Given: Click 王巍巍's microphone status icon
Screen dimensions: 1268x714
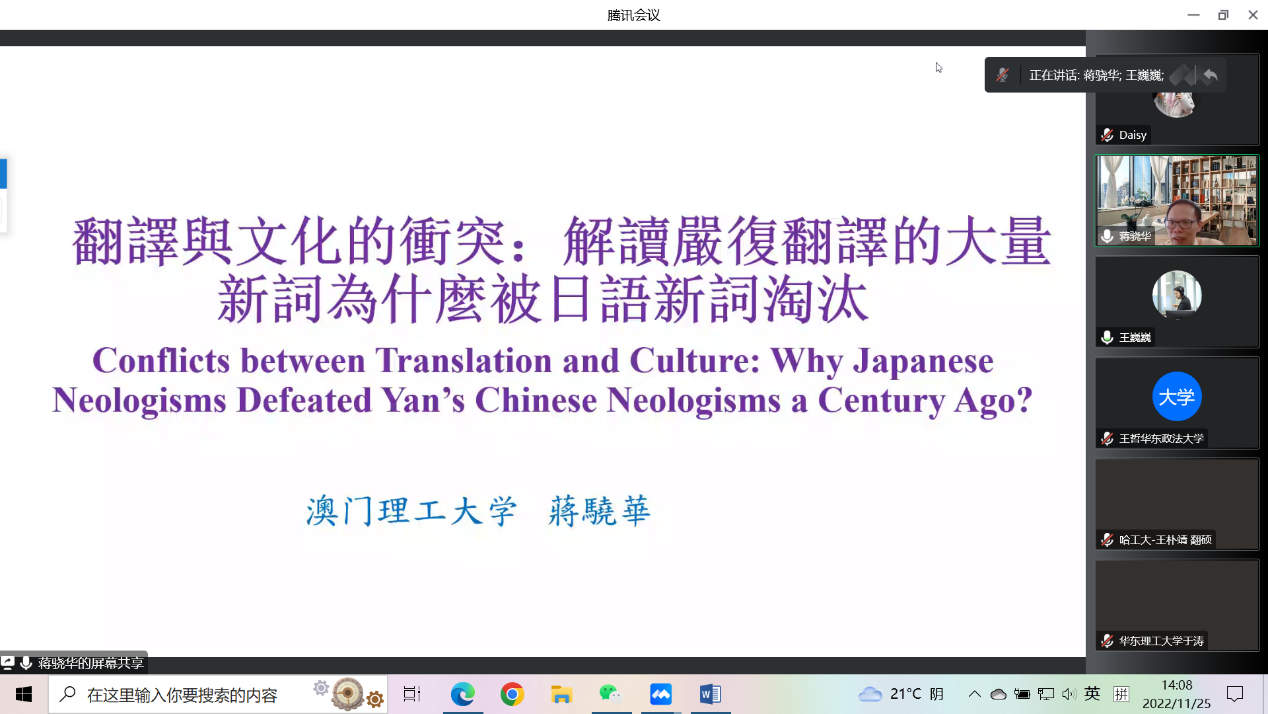Looking at the screenshot, I should click(x=1107, y=337).
